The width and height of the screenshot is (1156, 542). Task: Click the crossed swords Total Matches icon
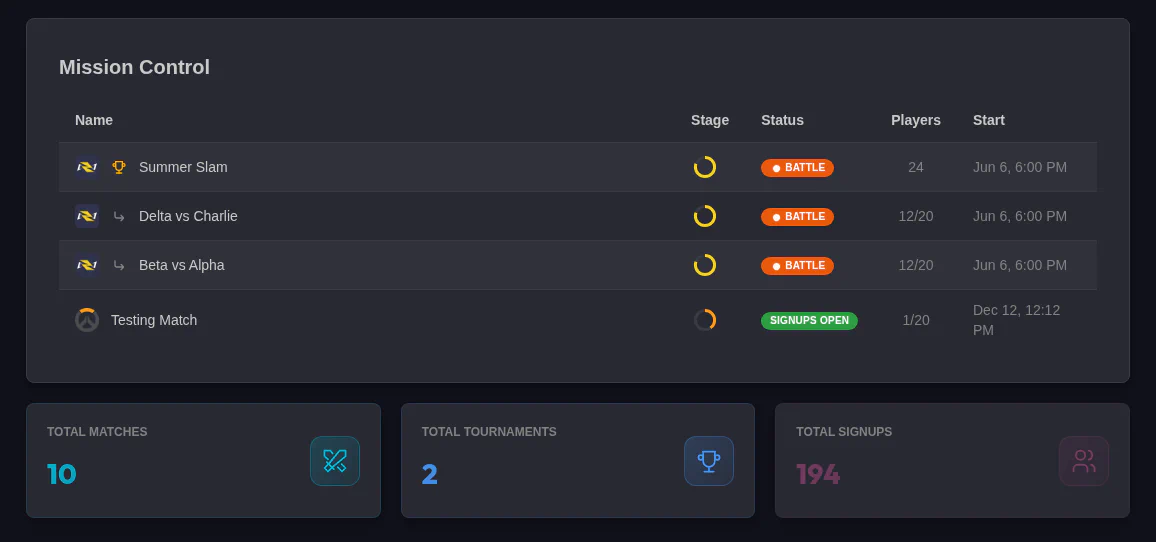335,461
